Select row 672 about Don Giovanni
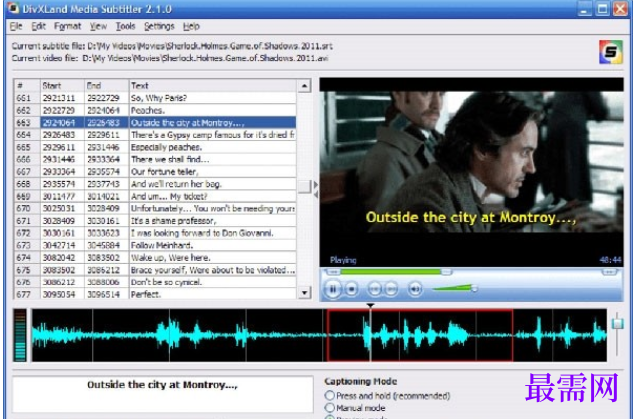637x419 pixels. [155, 233]
